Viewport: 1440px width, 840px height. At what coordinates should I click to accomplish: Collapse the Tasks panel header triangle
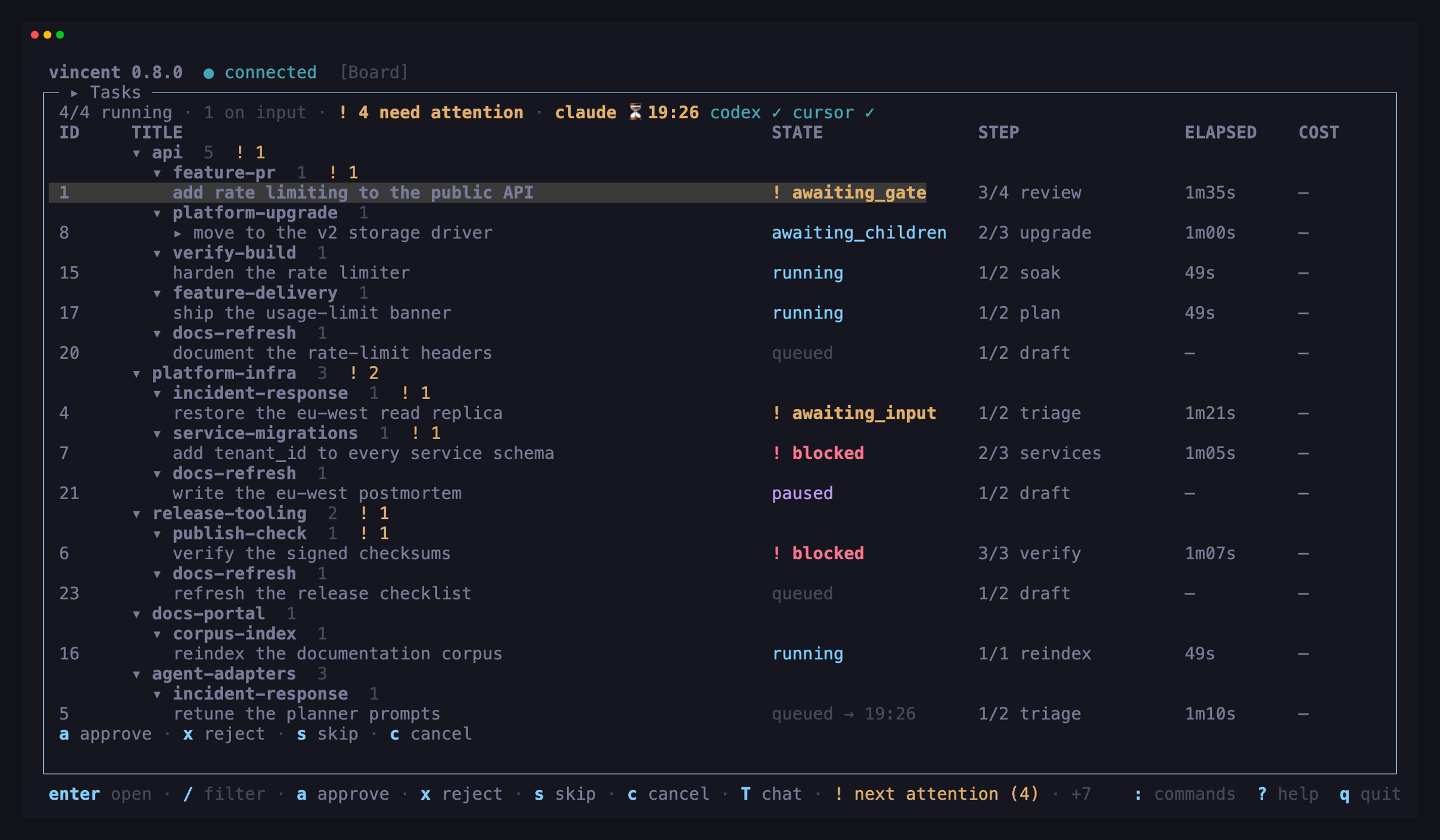point(74,93)
